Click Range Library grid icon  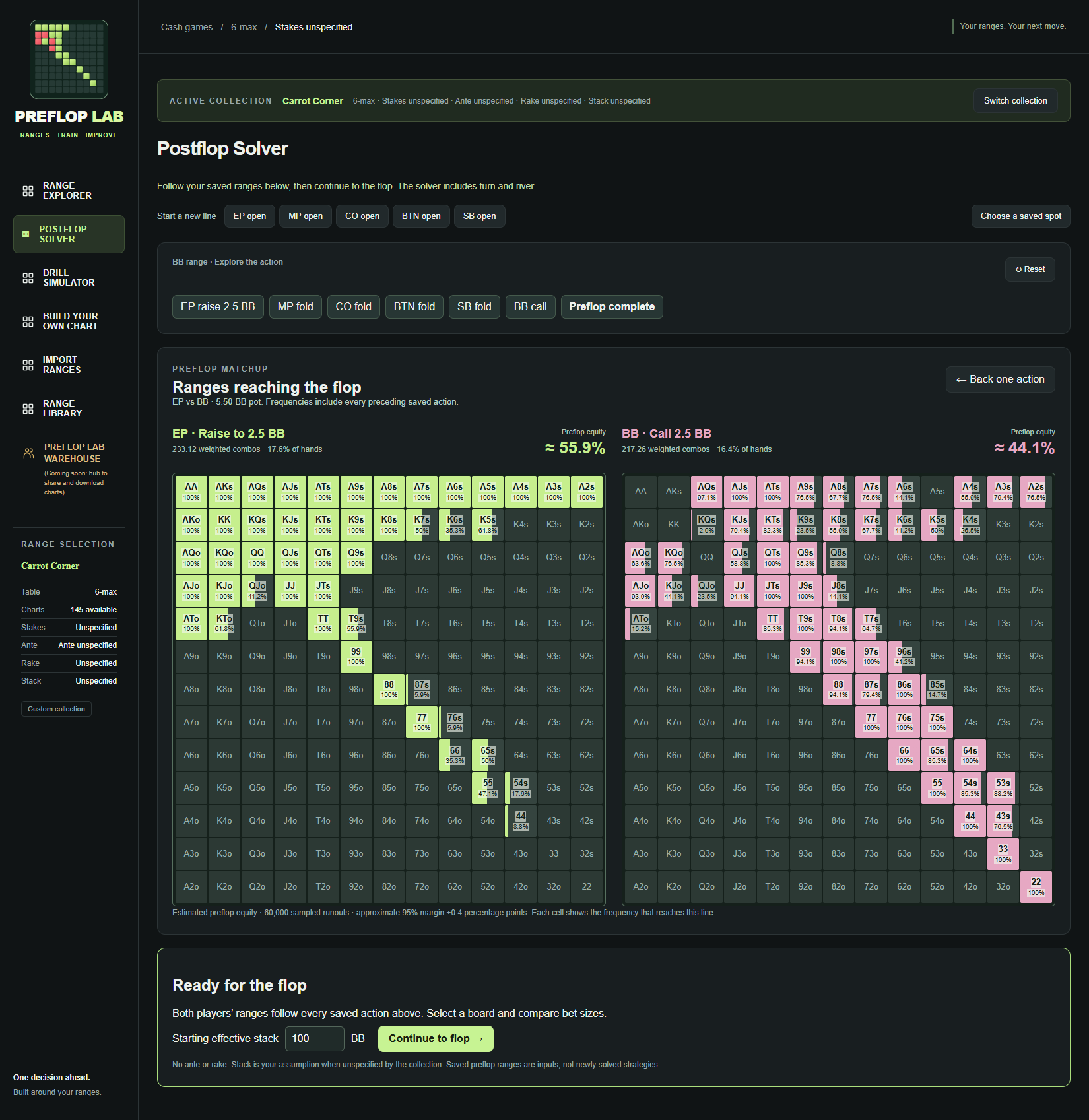[x=28, y=409]
